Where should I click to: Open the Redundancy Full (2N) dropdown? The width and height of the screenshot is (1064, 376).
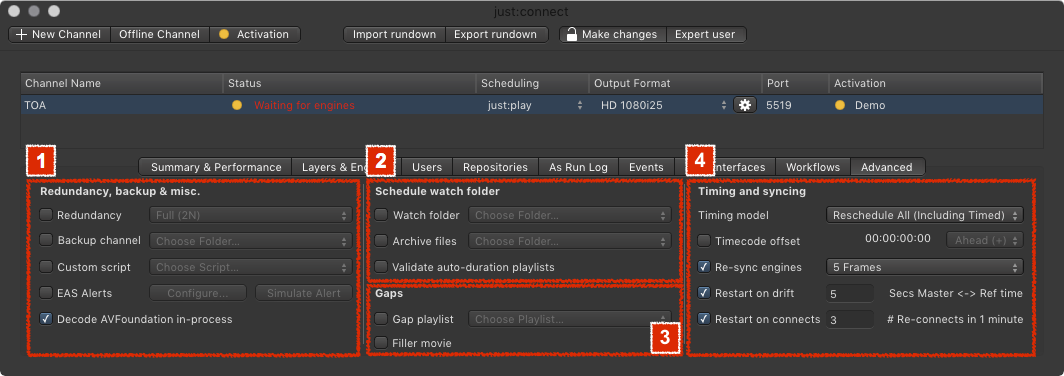pos(250,215)
